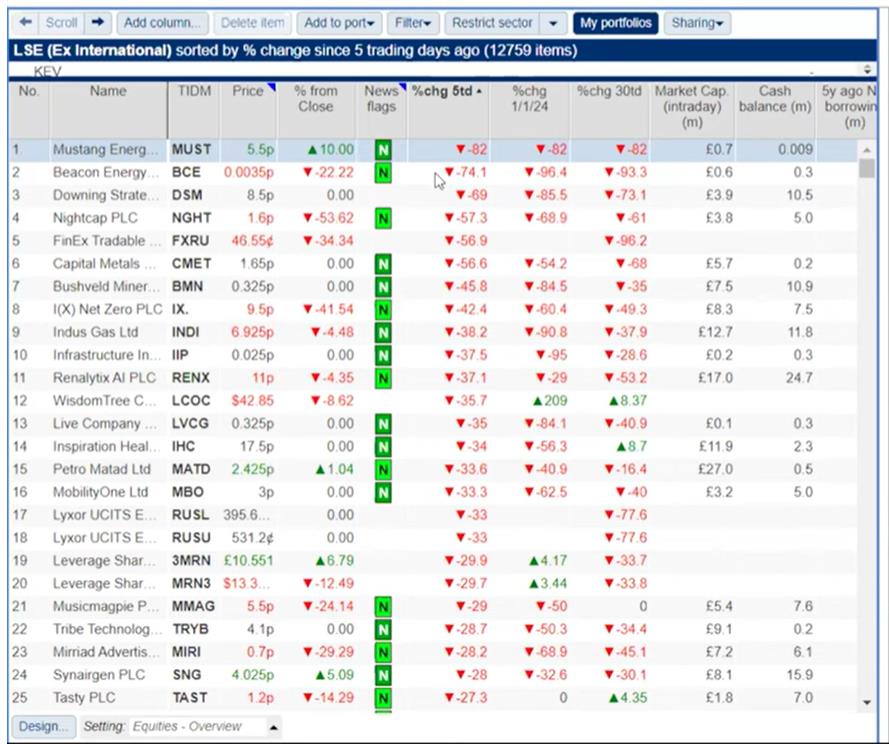Click the RUSL ticker cell
This screenshot has height=744, width=889.
[x=190, y=515]
